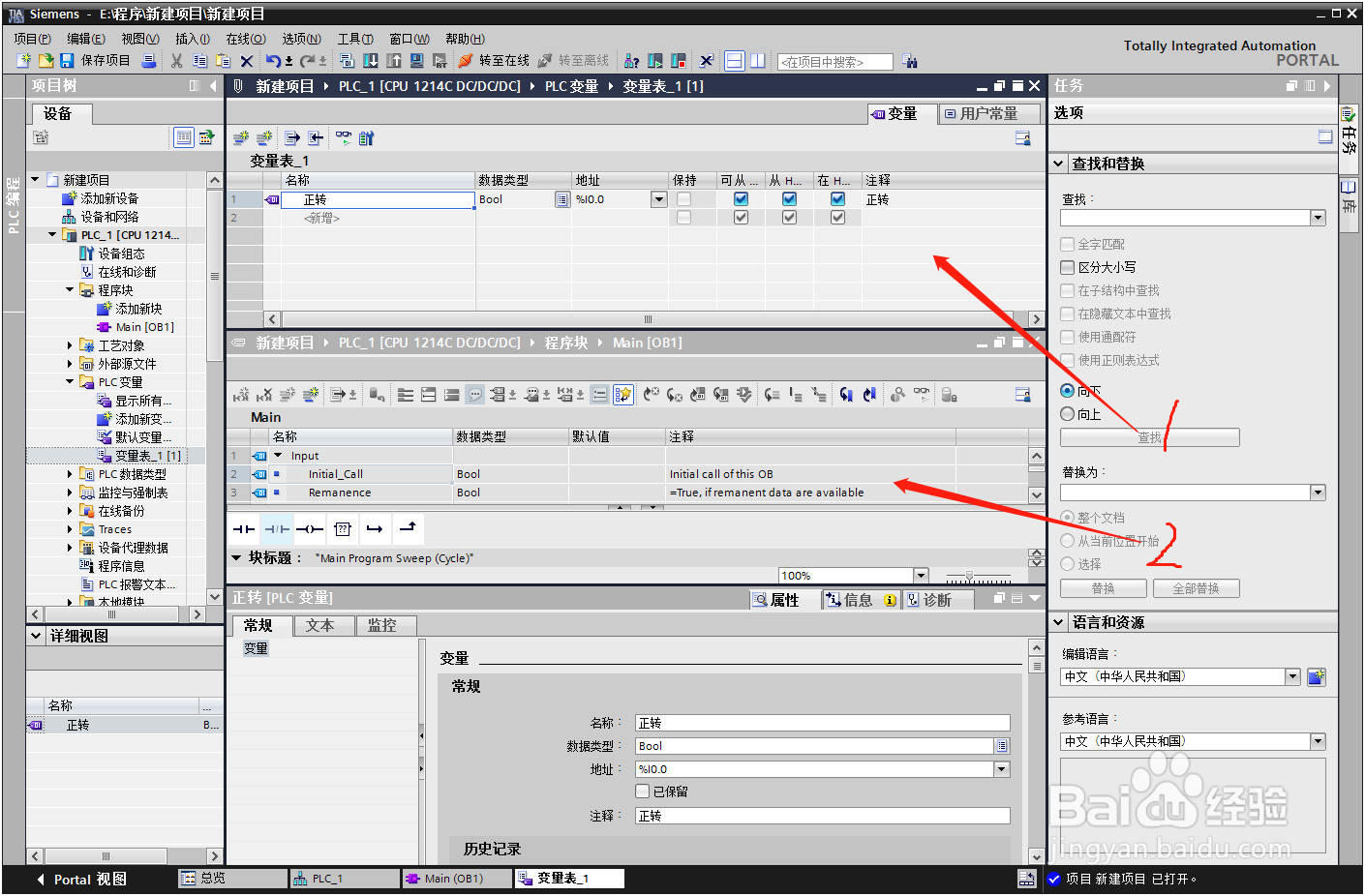Click the 全部替换 button
Viewport: 1365px width, 896px height.
tap(1196, 588)
